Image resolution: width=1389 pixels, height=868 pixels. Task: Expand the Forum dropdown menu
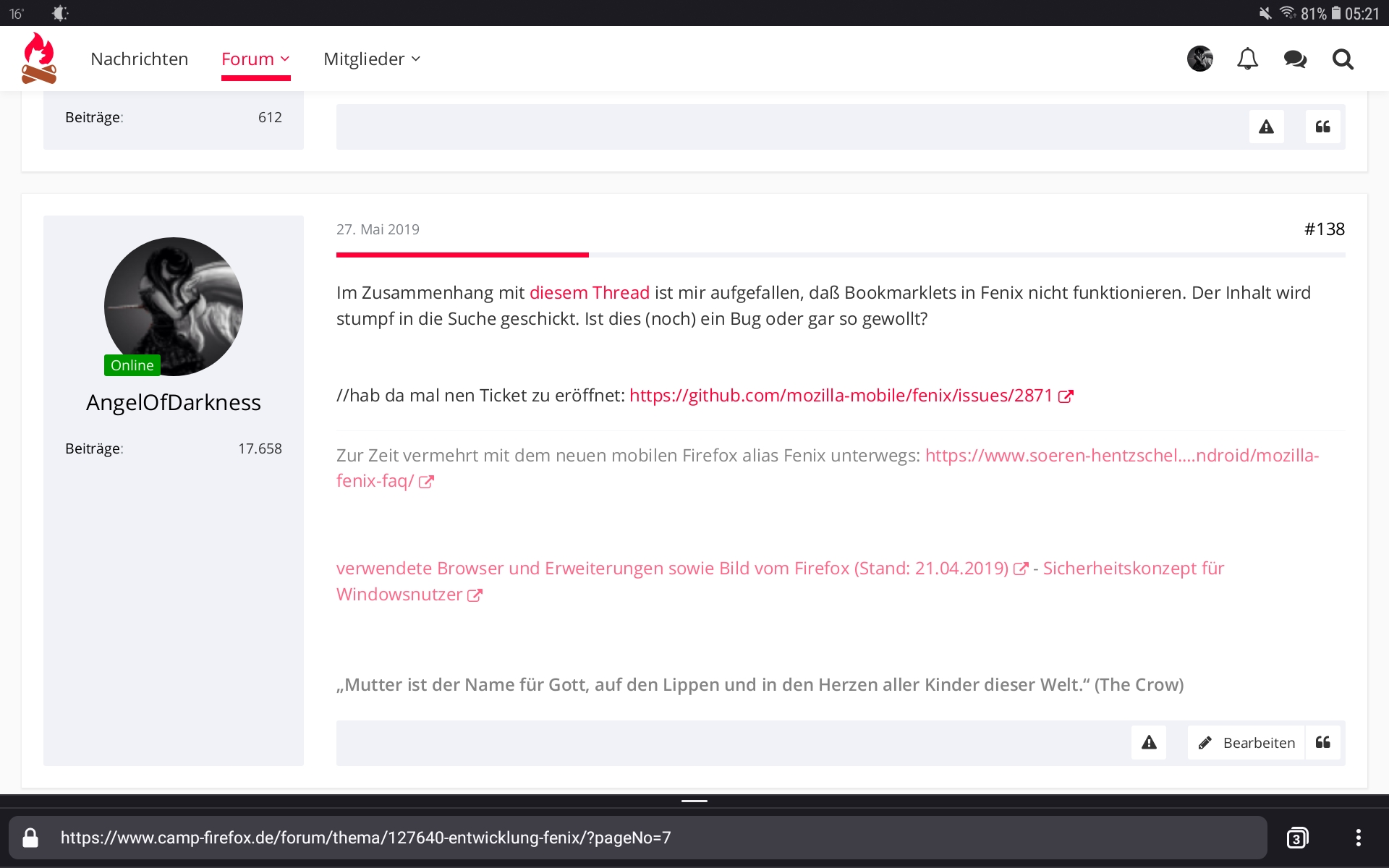tap(255, 59)
